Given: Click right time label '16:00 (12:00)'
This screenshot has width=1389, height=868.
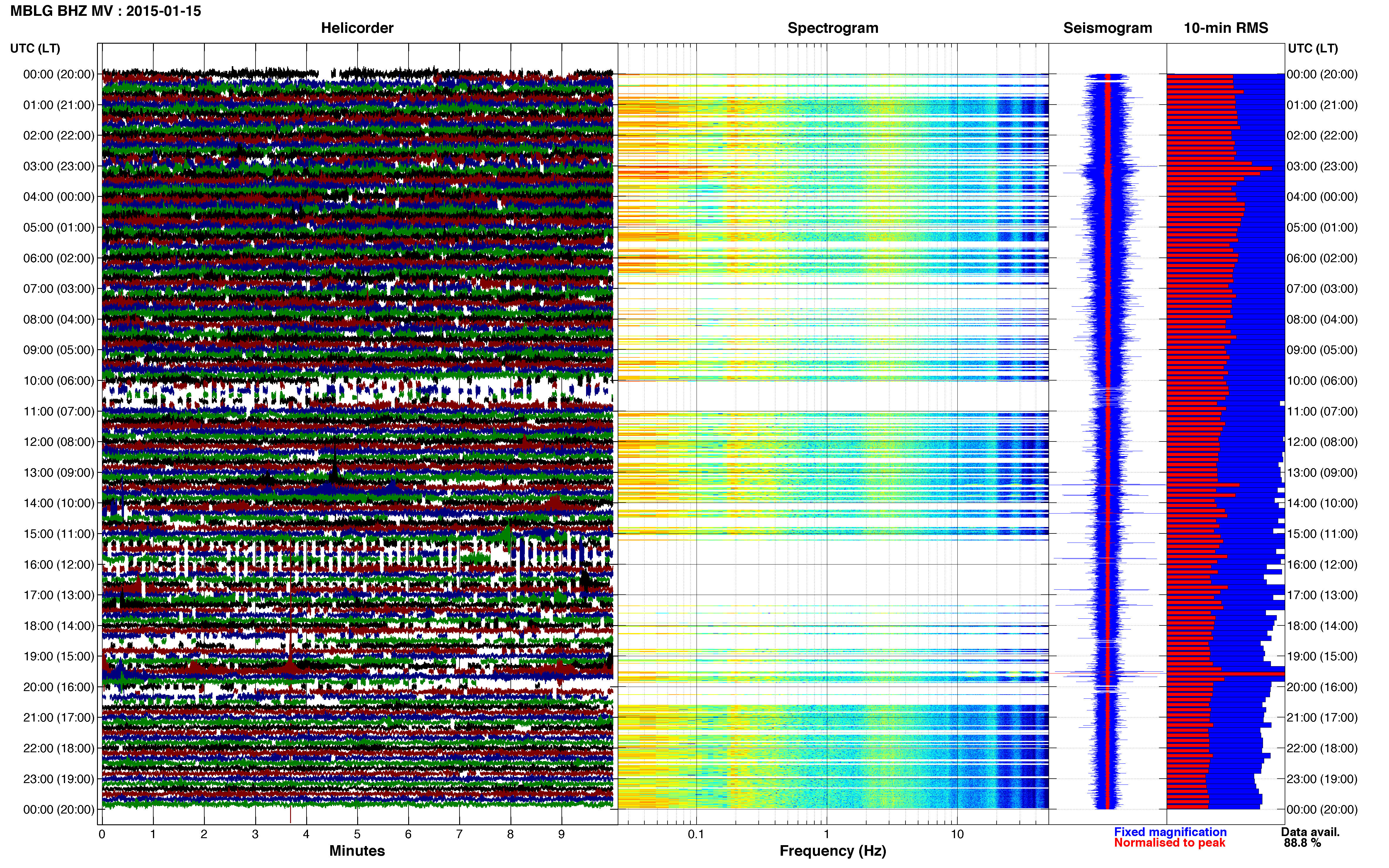Looking at the screenshot, I should click(1322, 564).
